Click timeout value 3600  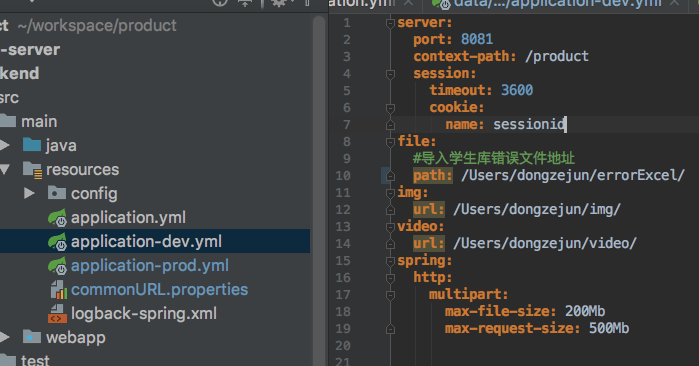point(517,90)
